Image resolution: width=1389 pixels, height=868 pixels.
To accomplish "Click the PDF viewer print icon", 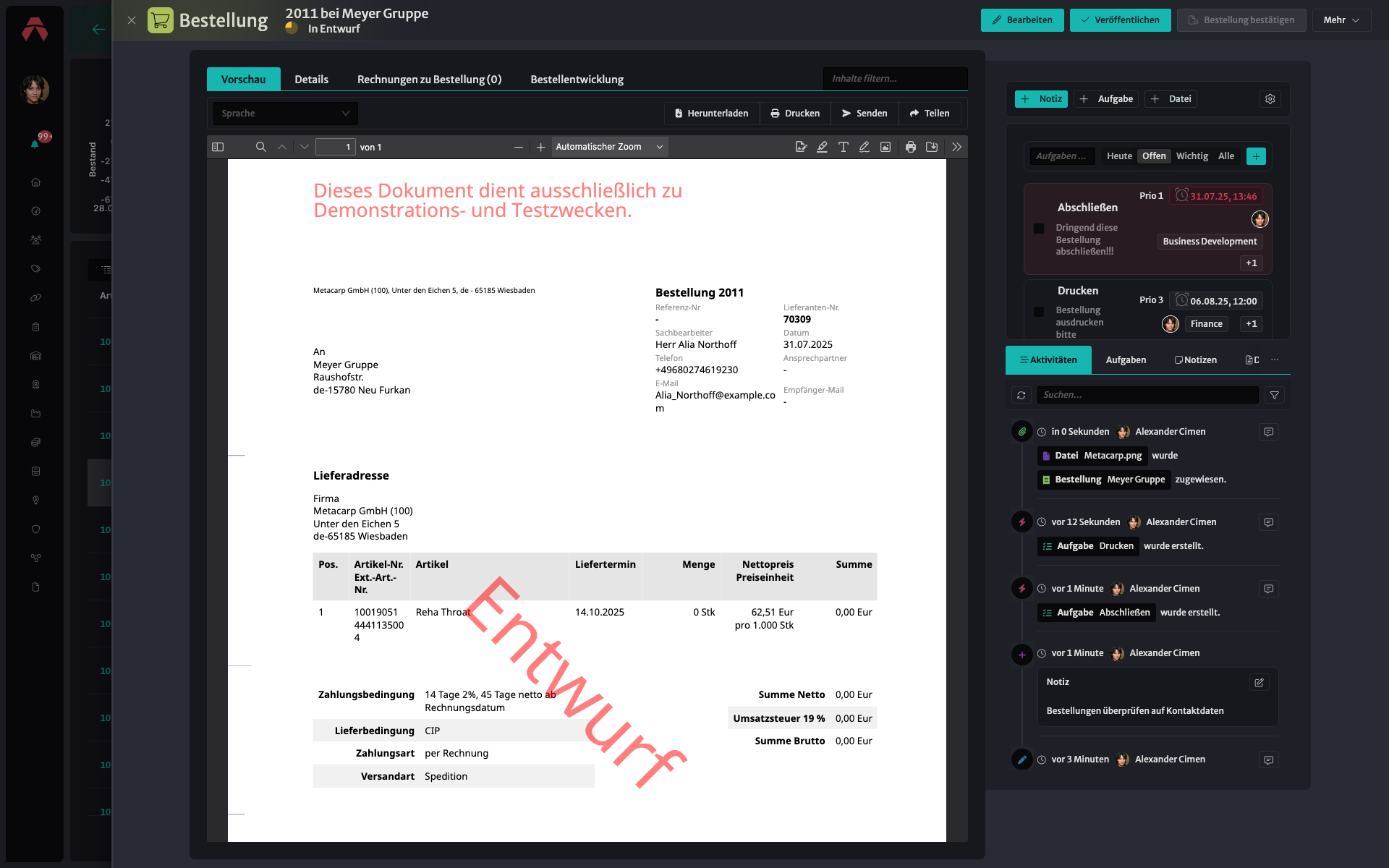I will [x=911, y=147].
